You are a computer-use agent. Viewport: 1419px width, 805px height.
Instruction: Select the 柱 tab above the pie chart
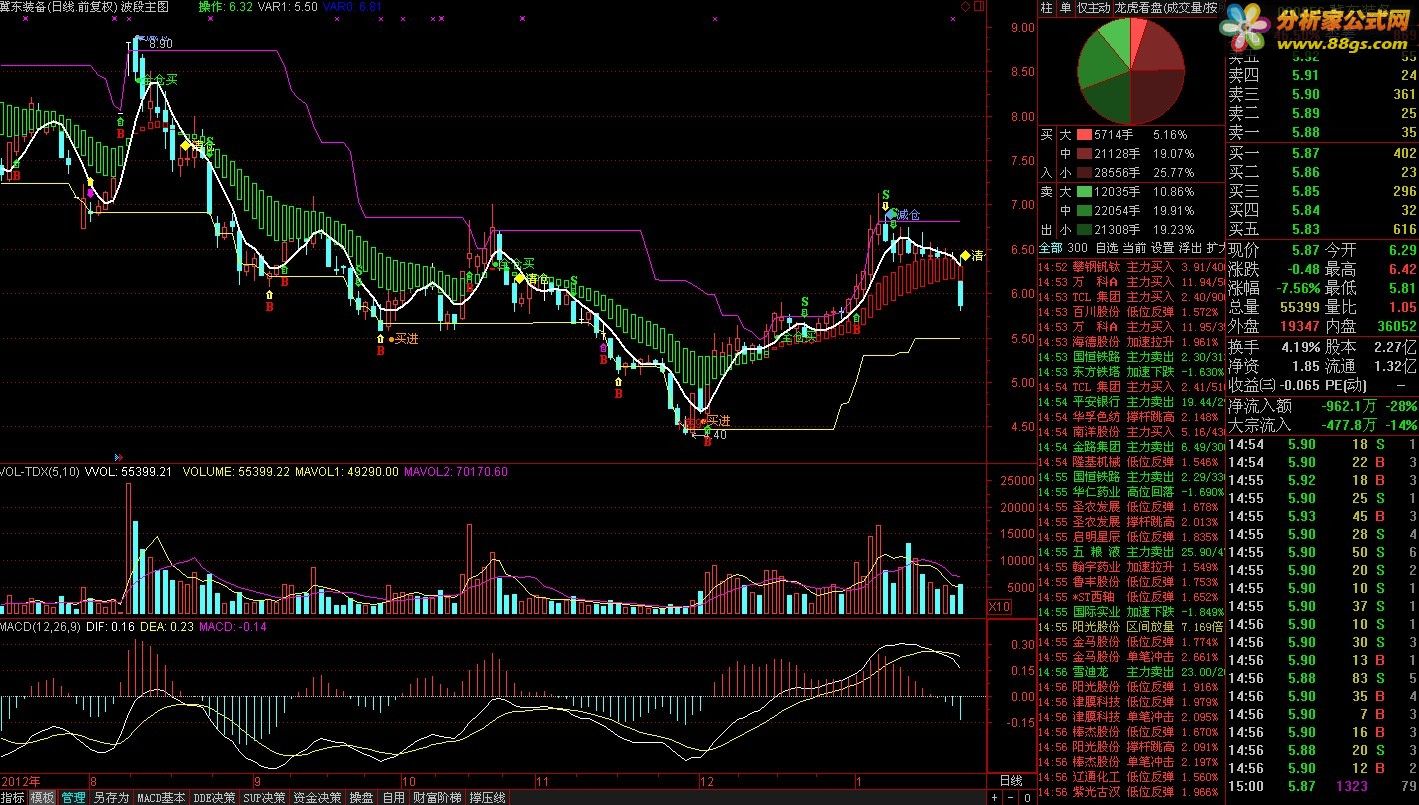pos(1047,7)
